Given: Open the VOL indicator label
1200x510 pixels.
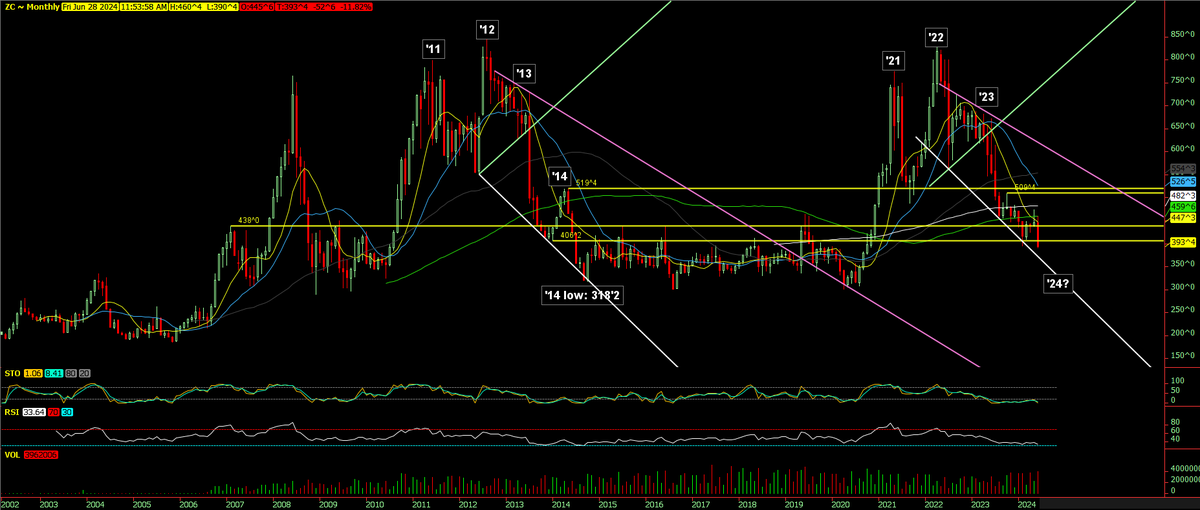Looking at the screenshot, I should point(12,455).
